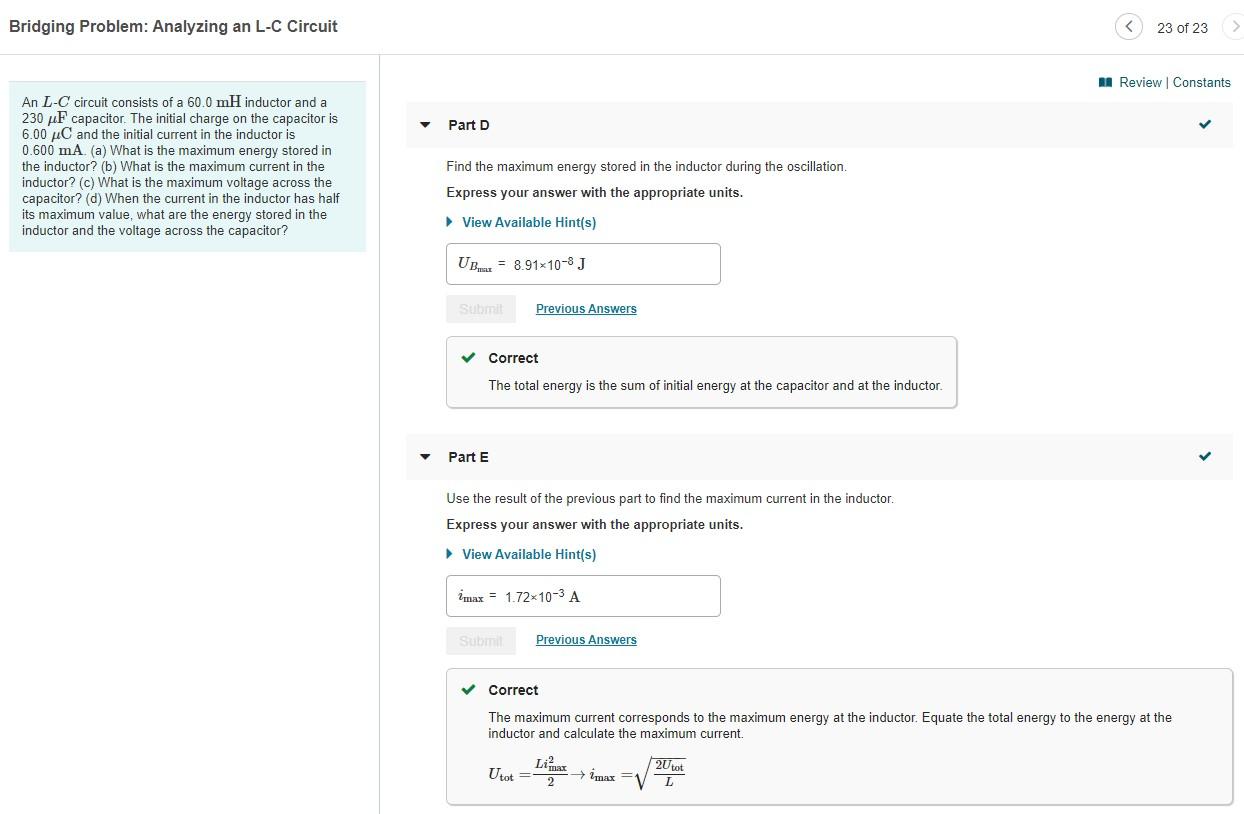Click the U_Bmax answer input field
The height and width of the screenshot is (814, 1244).
[583, 263]
